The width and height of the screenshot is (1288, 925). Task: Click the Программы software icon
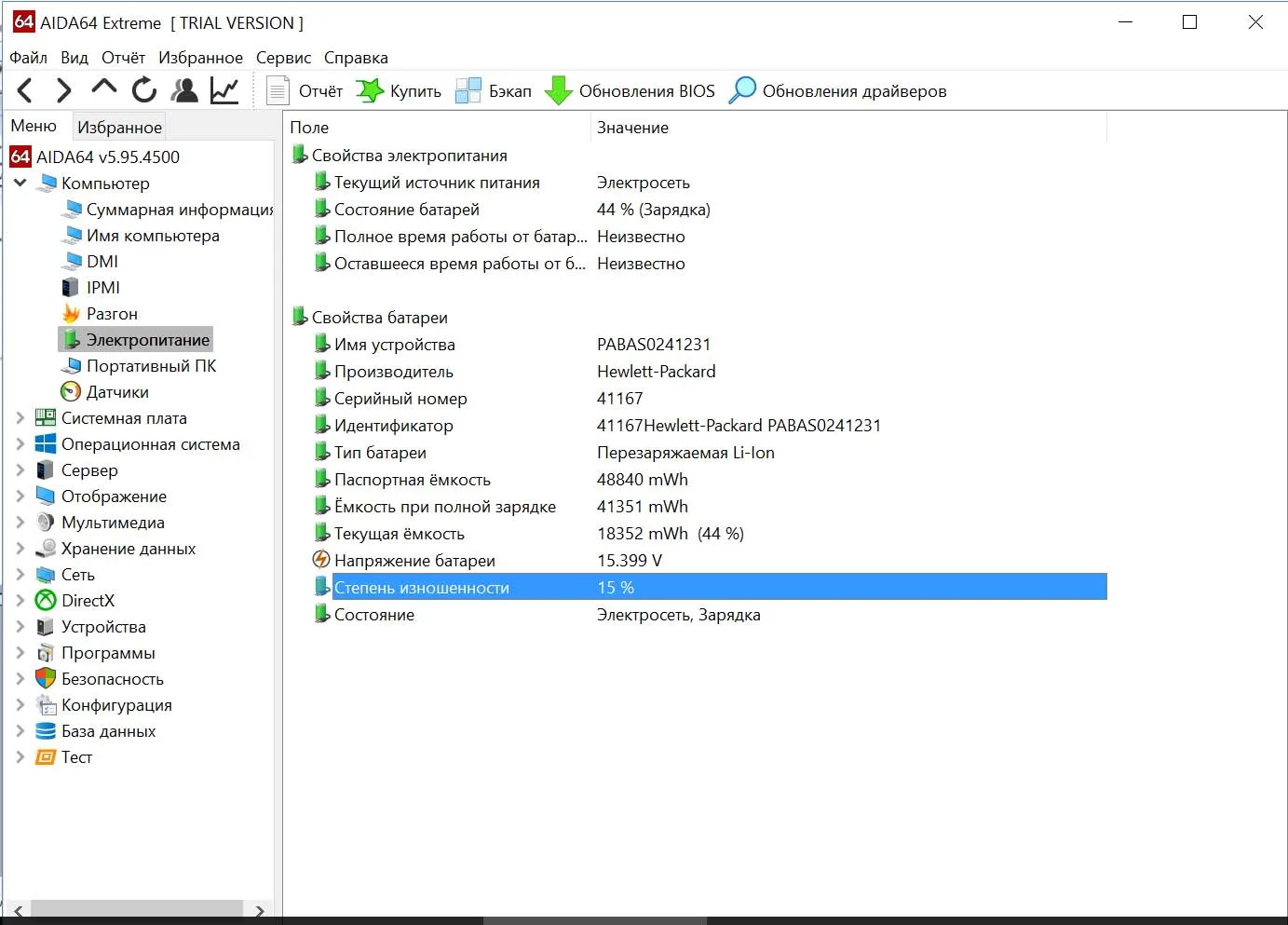pos(46,652)
